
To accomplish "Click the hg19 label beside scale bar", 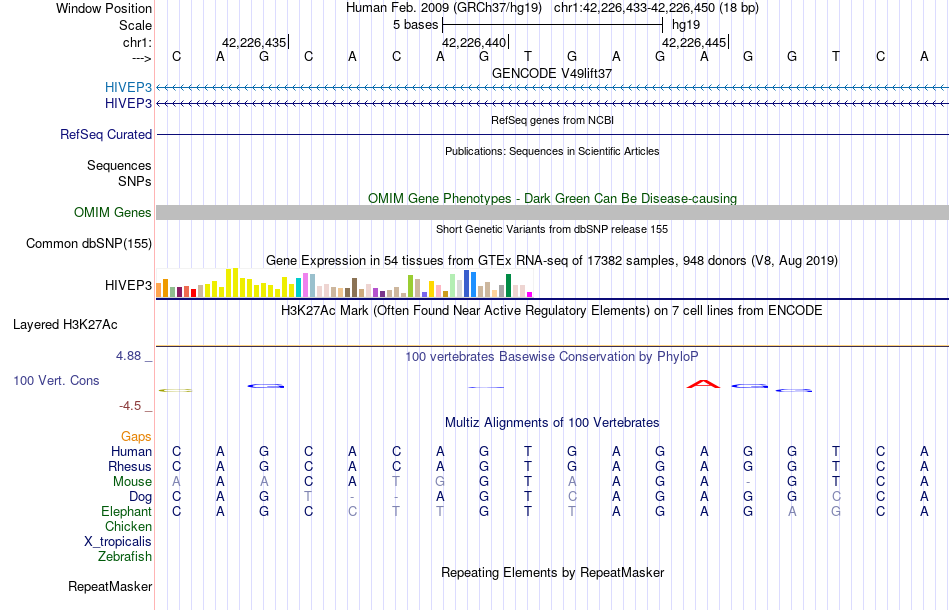I will click(686, 25).
